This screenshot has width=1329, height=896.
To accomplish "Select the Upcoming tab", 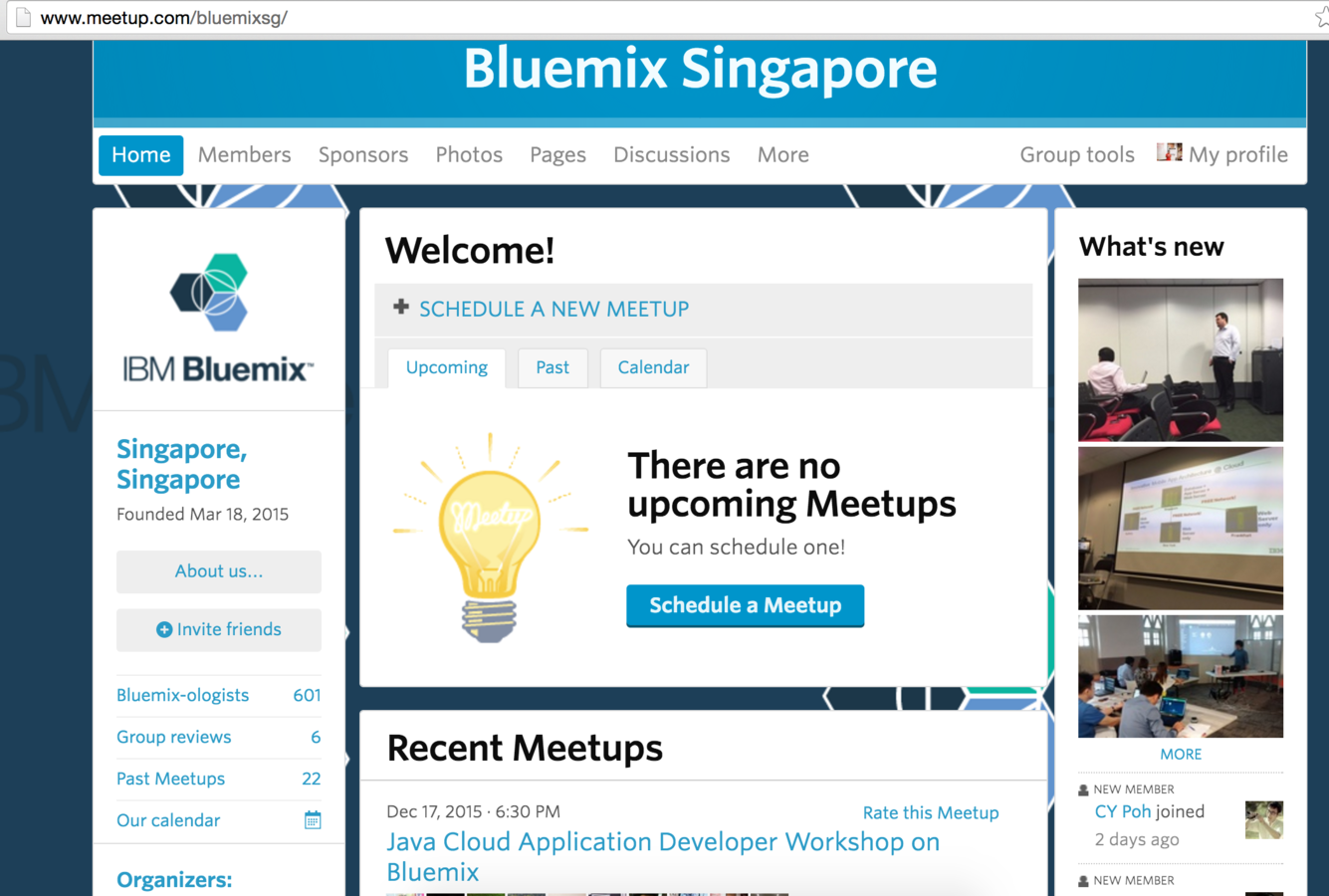I will click(447, 367).
